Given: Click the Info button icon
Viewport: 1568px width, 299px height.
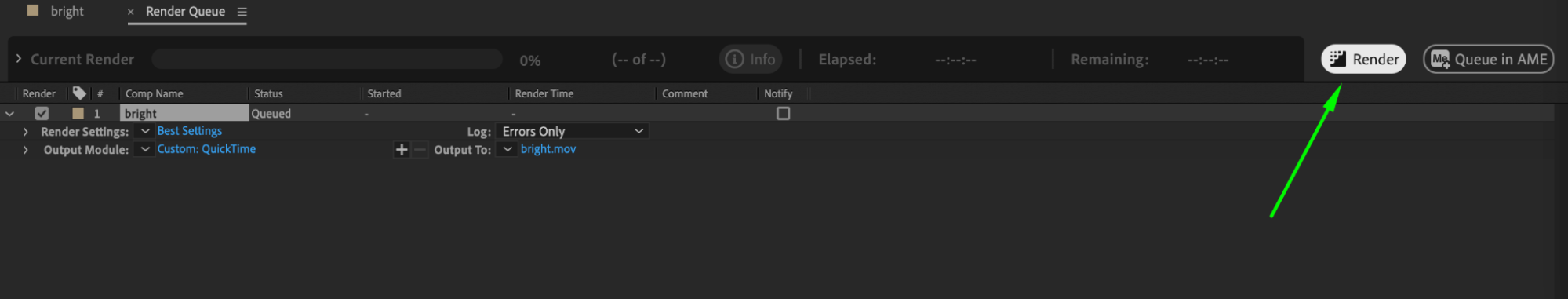Looking at the screenshot, I should 734,59.
